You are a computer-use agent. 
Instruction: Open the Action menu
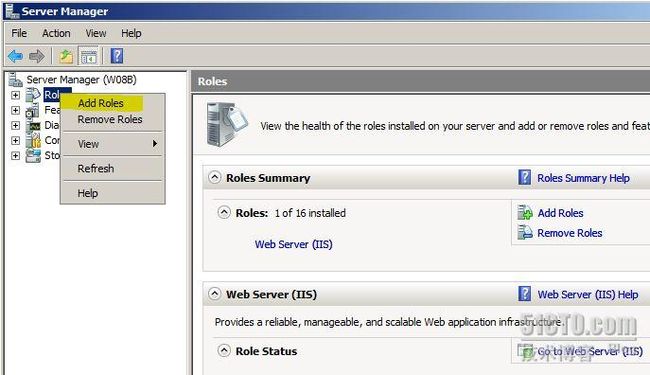click(56, 33)
